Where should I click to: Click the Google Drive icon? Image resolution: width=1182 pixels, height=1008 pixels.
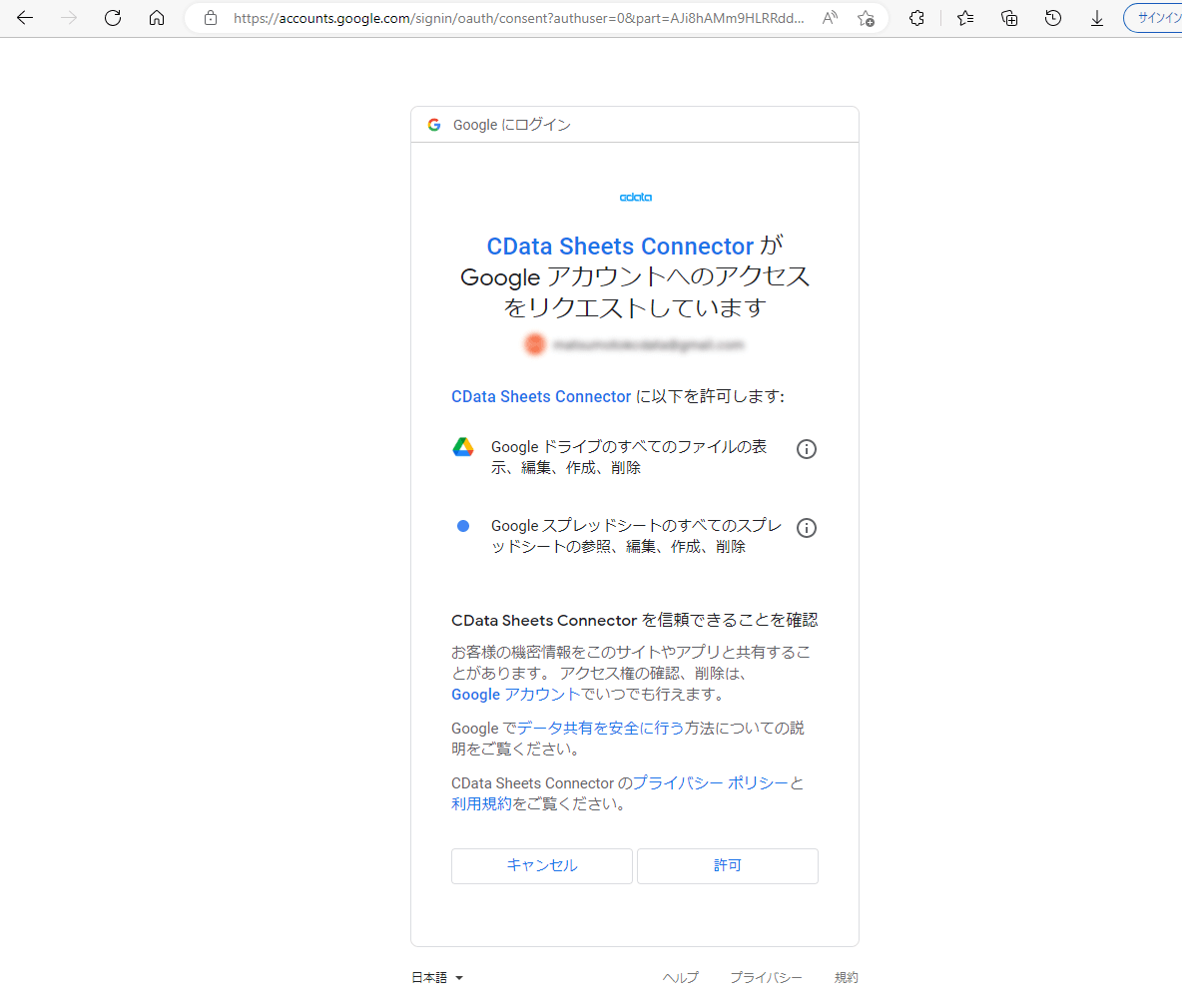tap(463, 447)
